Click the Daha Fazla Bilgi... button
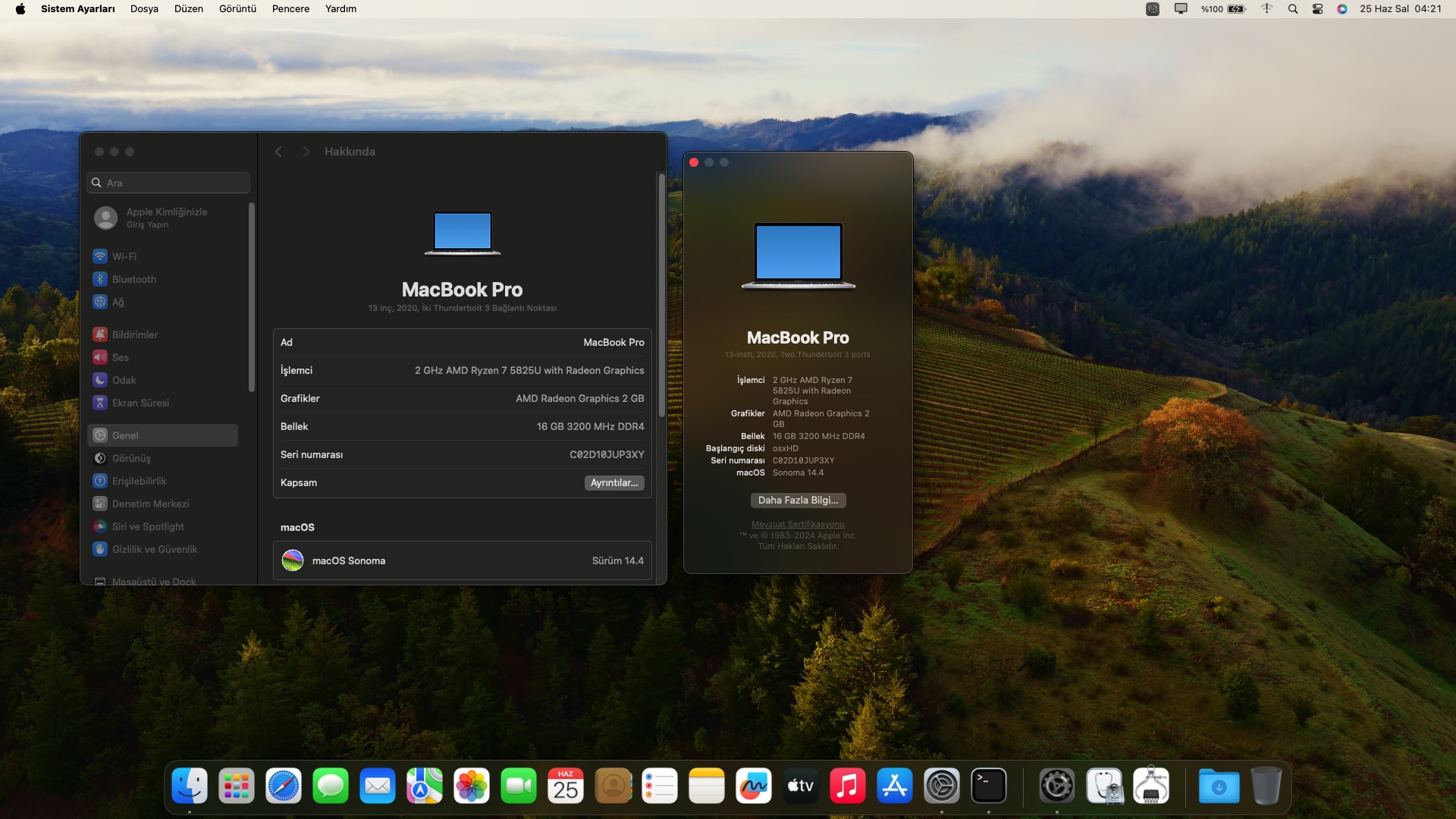The width and height of the screenshot is (1456, 819). (x=798, y=500)
